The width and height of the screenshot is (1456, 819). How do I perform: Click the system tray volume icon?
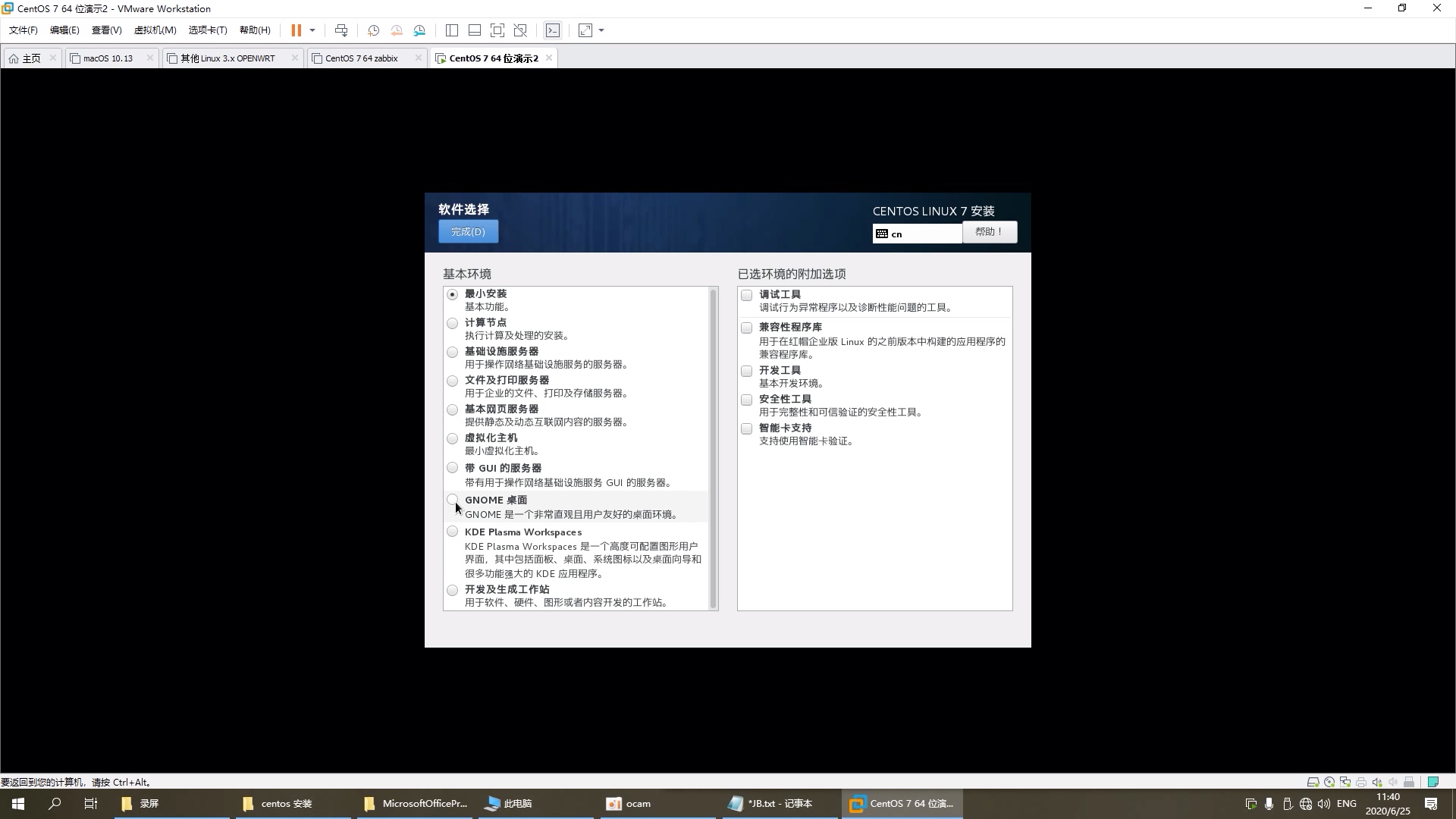(x=1324, y=804)
